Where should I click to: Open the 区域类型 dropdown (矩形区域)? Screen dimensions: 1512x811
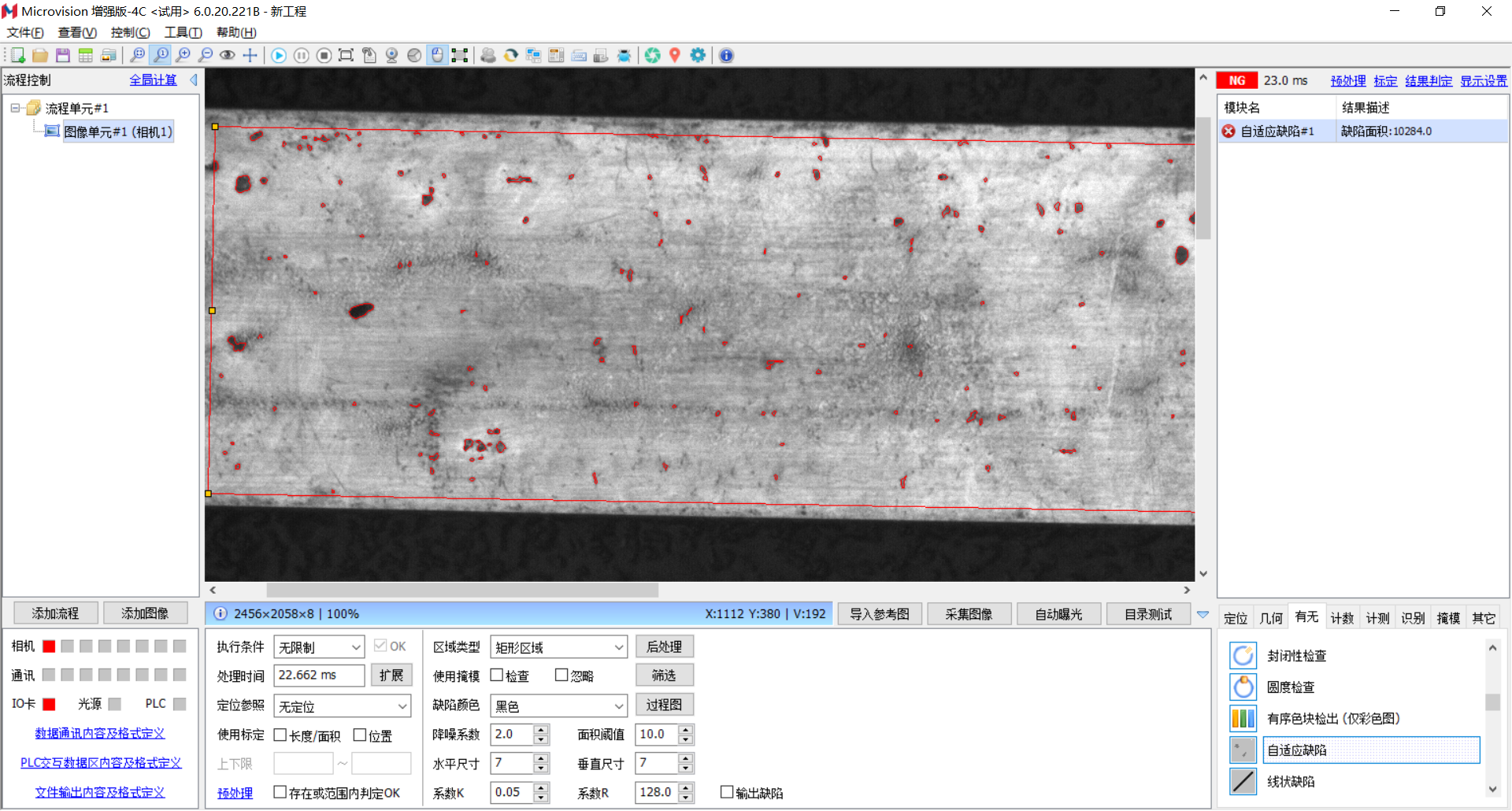point(558,647)
